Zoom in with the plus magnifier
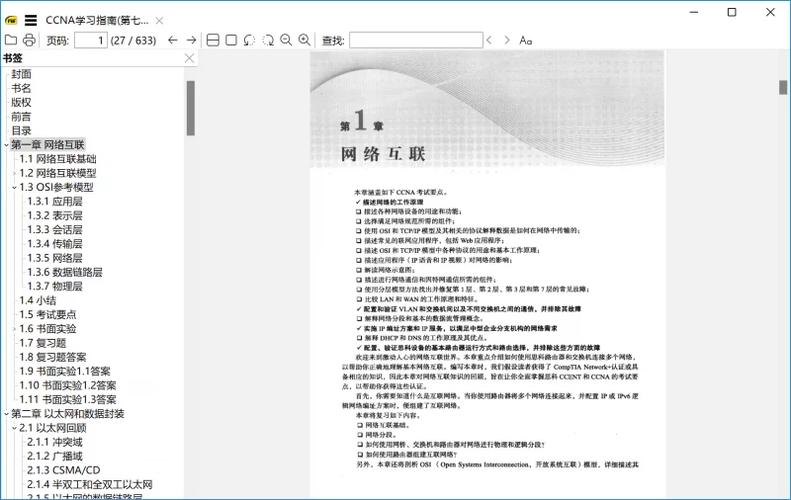791x500 pixels. coord(304,40)
